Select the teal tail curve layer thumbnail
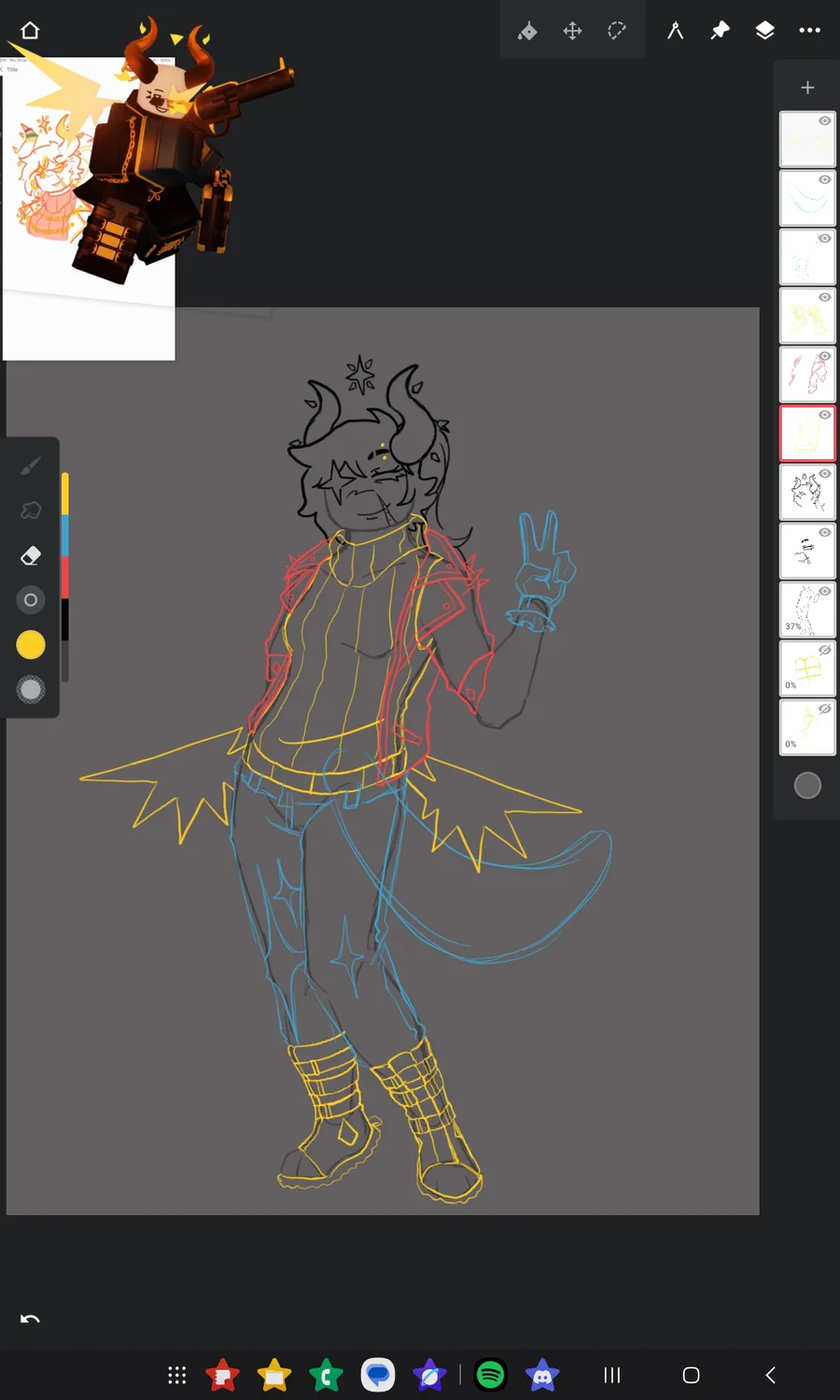This screenshot has height=1400, width=840. [807, 198]
